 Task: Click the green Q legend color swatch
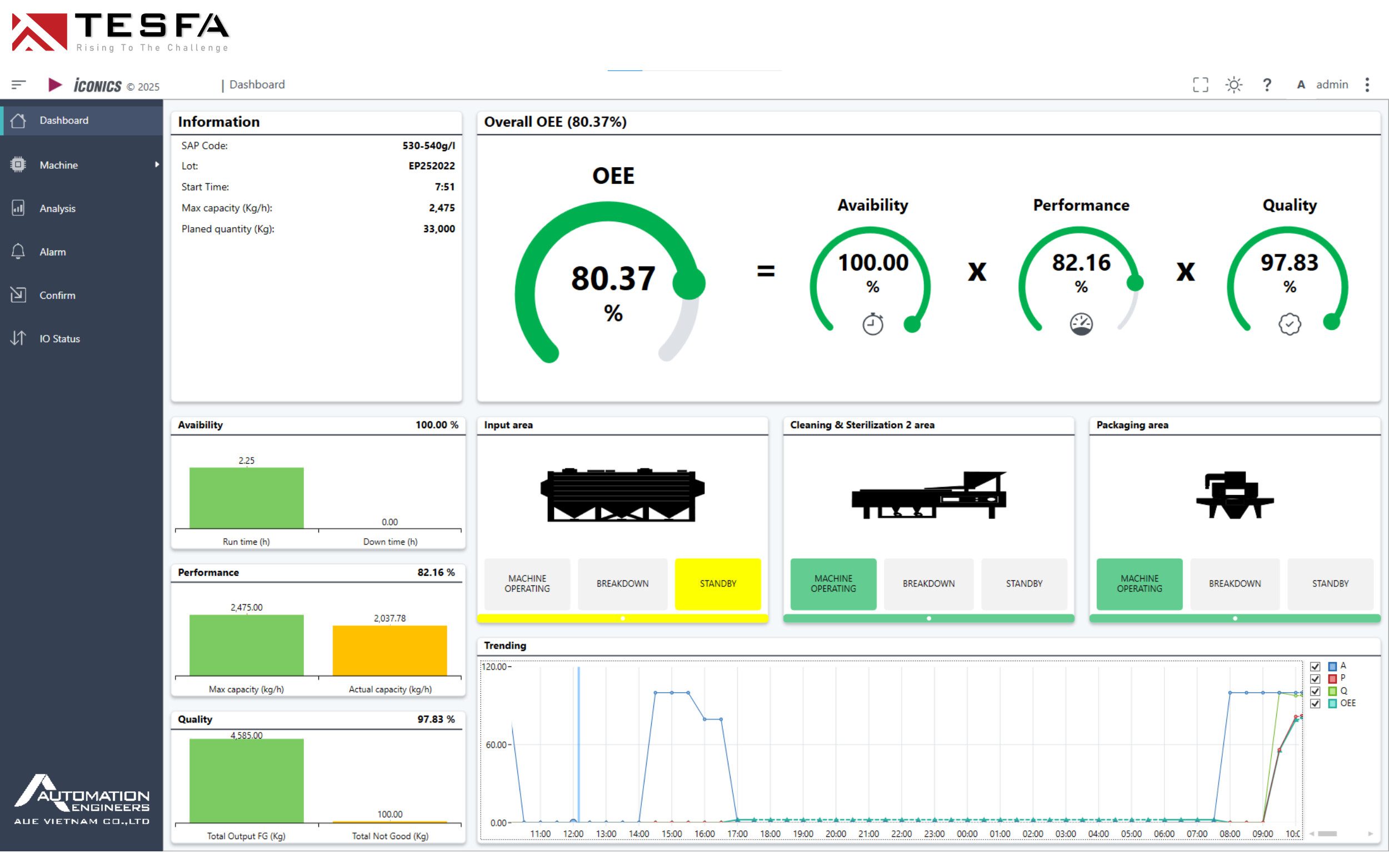(x=1332, y=691)
